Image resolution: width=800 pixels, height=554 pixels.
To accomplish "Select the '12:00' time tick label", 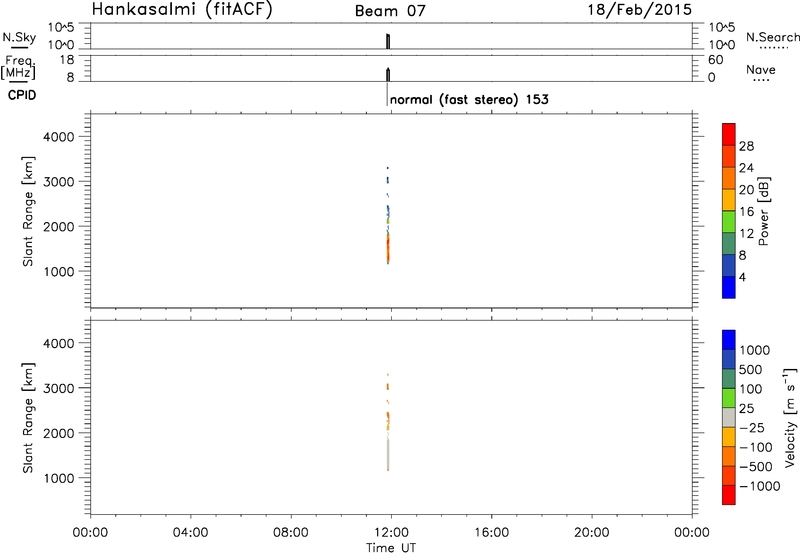I will click(x=391, y=533).
